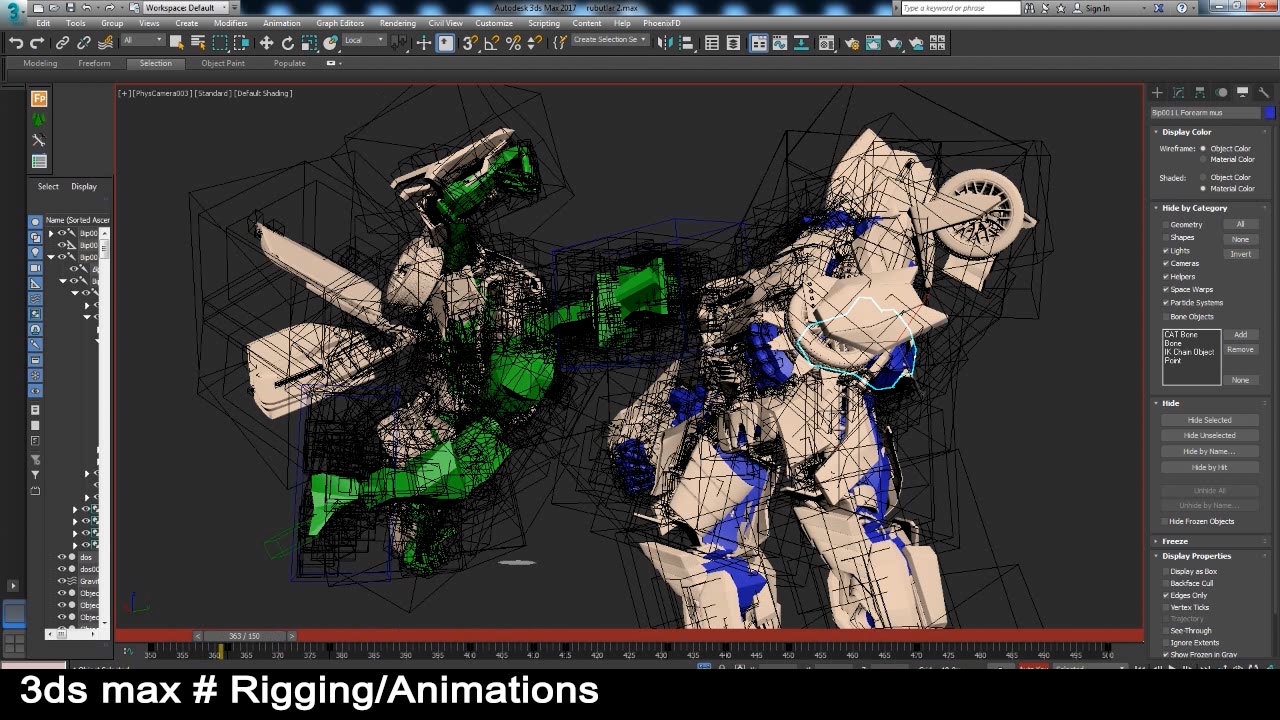Click the FumeFX Fp icon
Screen dimensions: 1280x720
[39, 98]
